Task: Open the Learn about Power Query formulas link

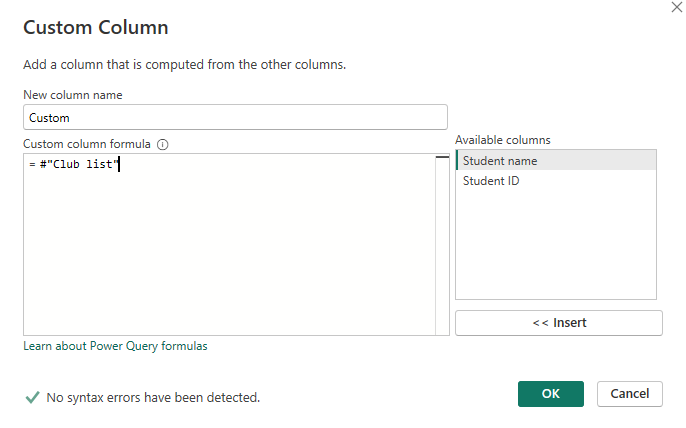Action: 115,346
